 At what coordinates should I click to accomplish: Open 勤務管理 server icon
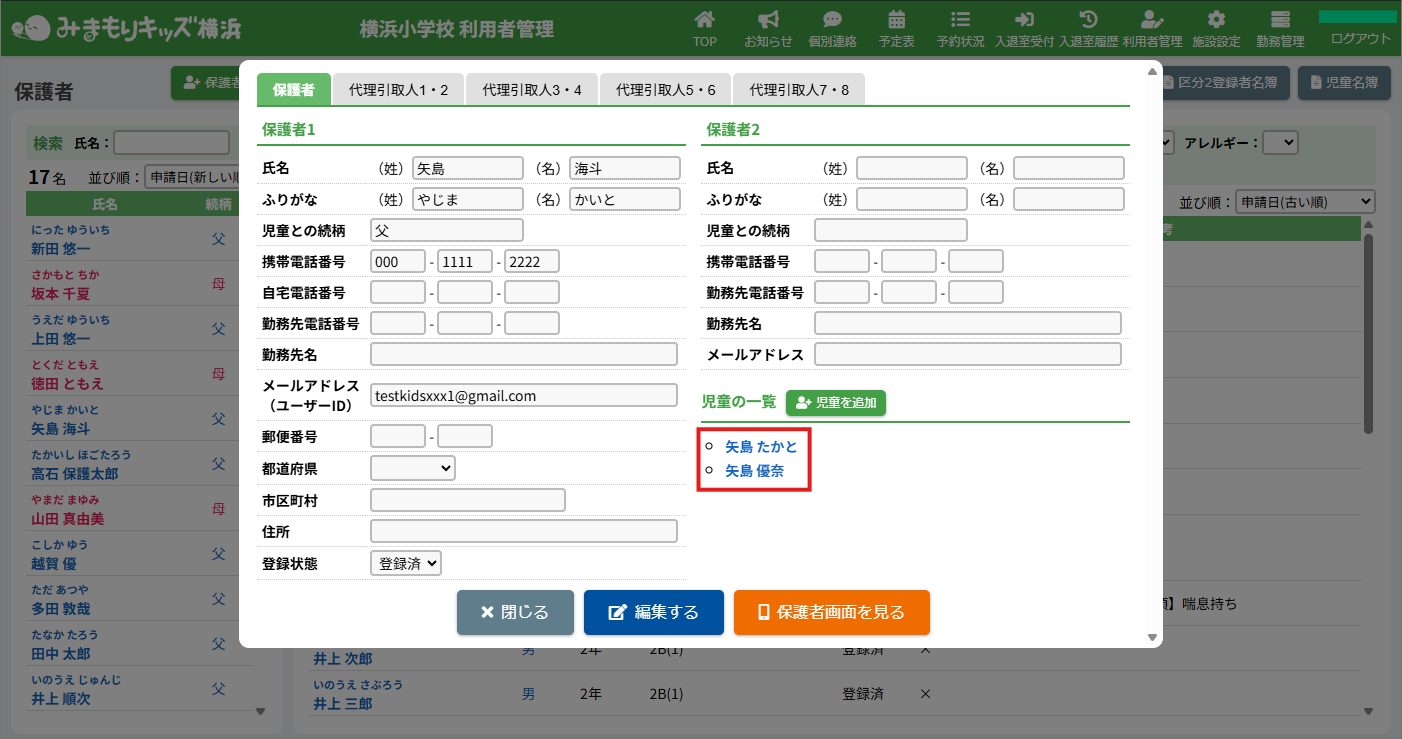tap(1280, 20)
